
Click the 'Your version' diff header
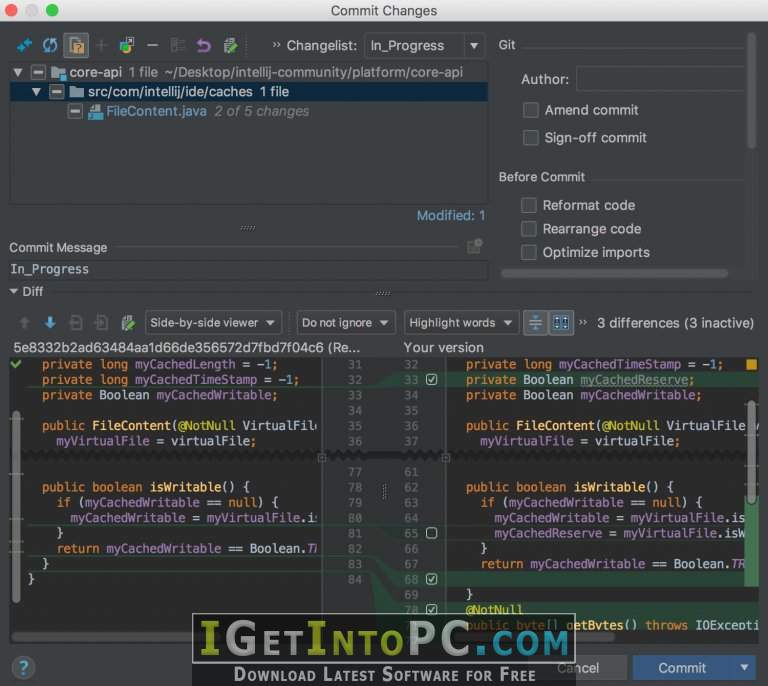[444, 348]
